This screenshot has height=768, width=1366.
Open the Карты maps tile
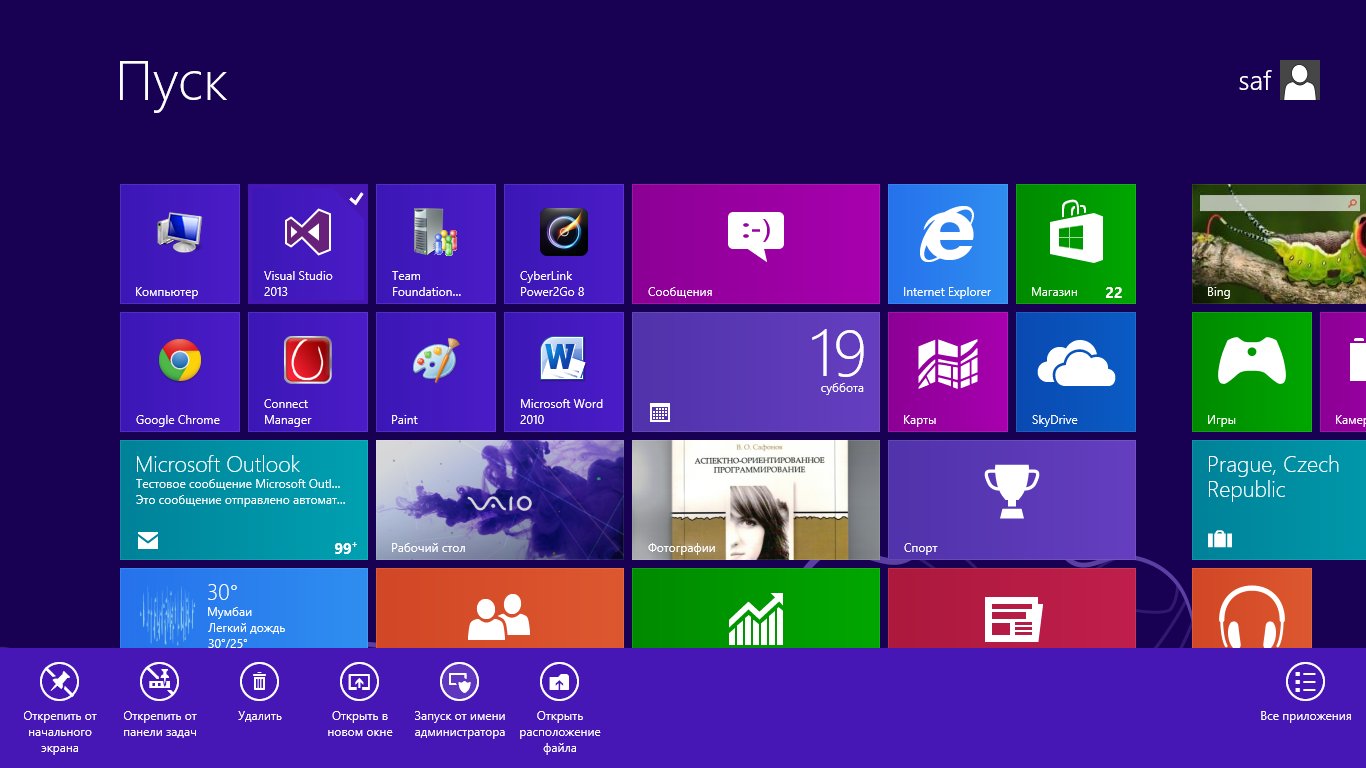pos(948,372)
